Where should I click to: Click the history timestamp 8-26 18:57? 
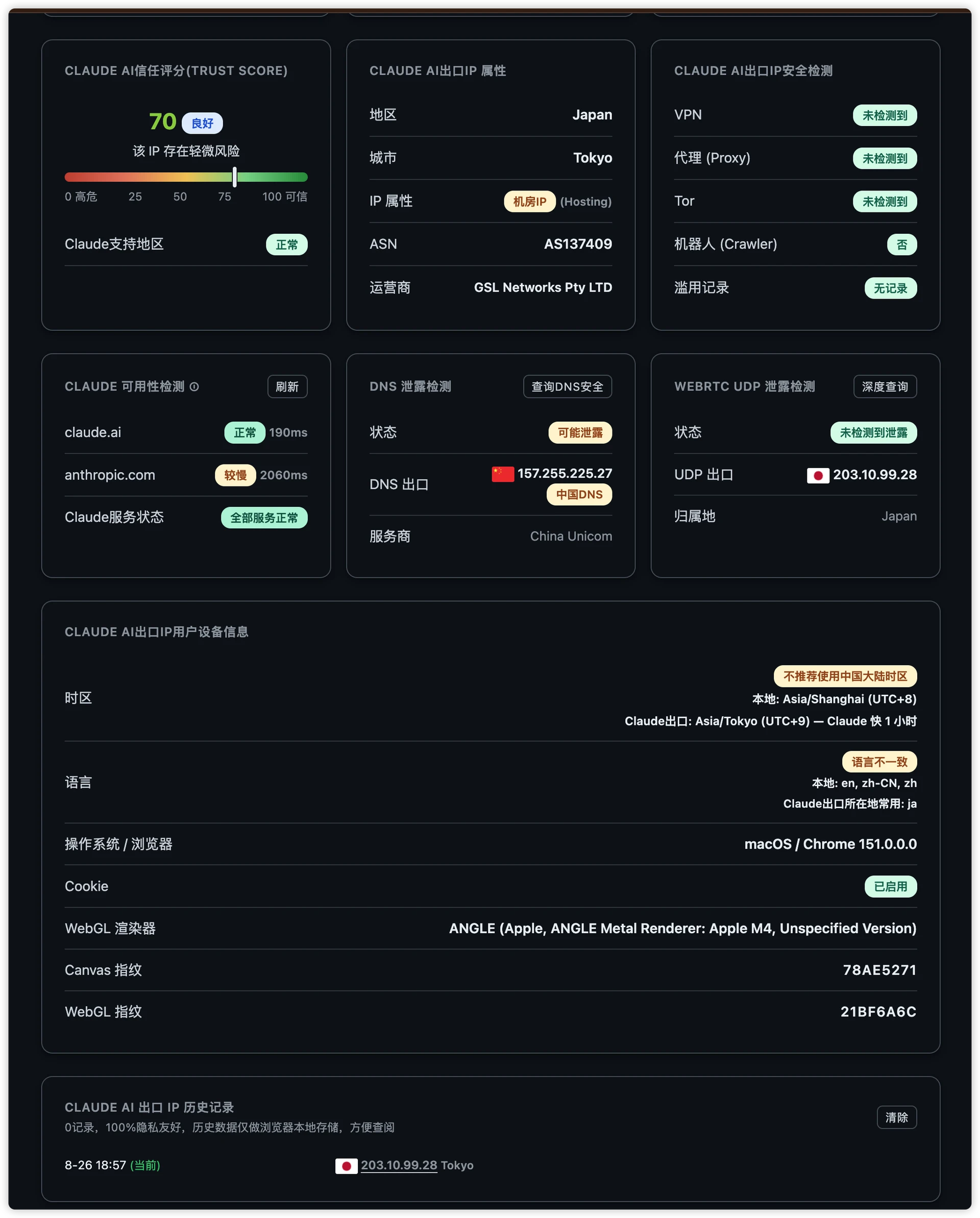(95, 1165)
